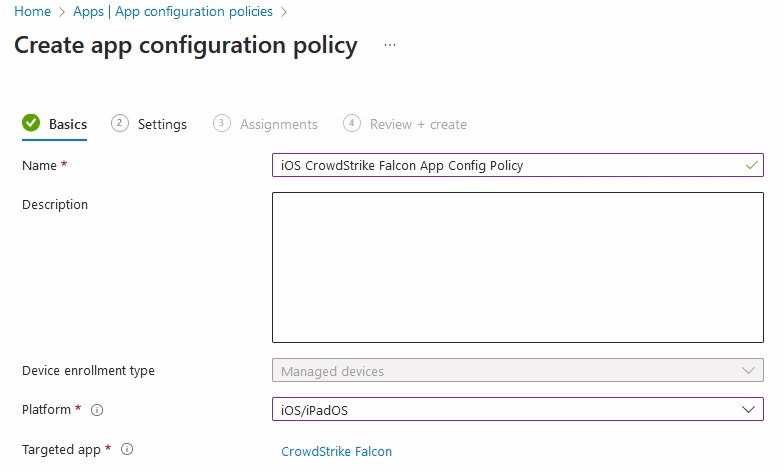Open the ellipsis more options menu
This screenshot has height=472, width=784.
tap(390, 46)
